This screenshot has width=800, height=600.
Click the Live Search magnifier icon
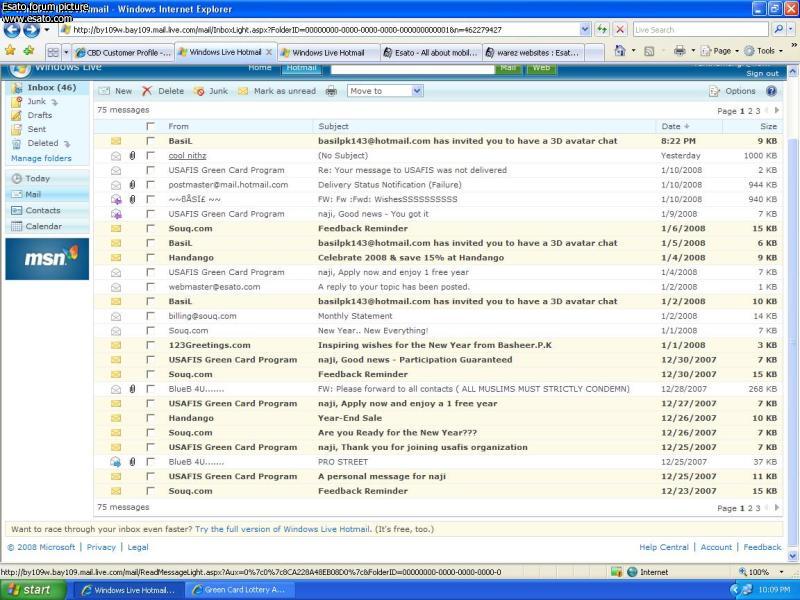point(778,30)
